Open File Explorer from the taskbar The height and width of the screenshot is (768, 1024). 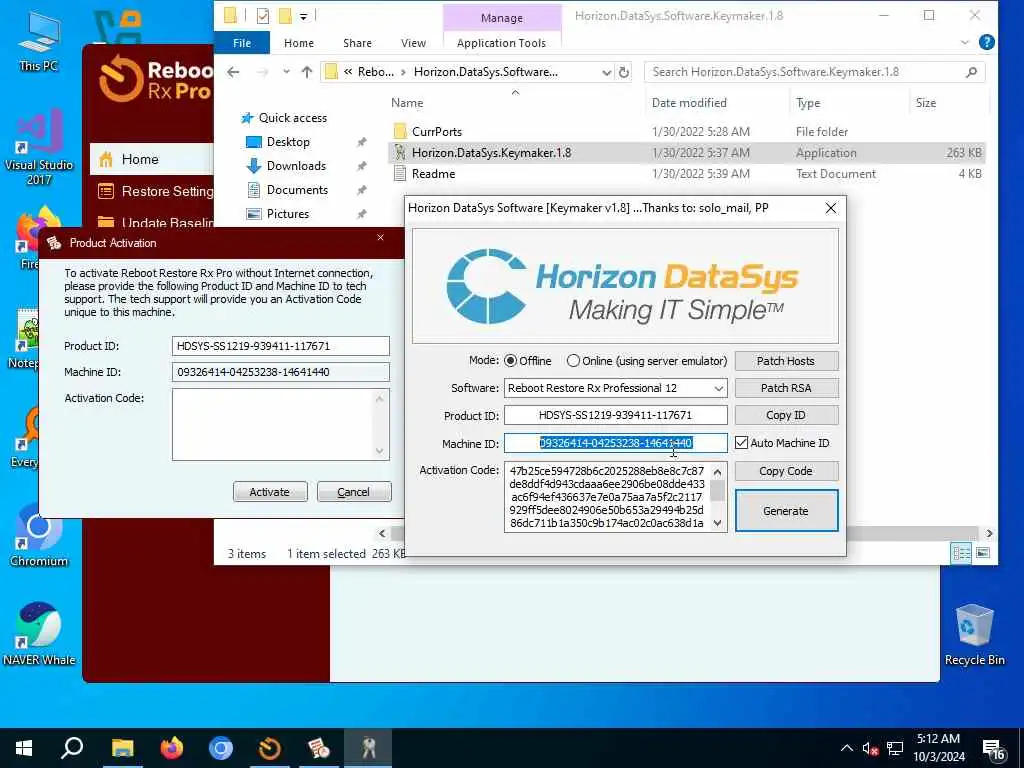coord(122,748)
